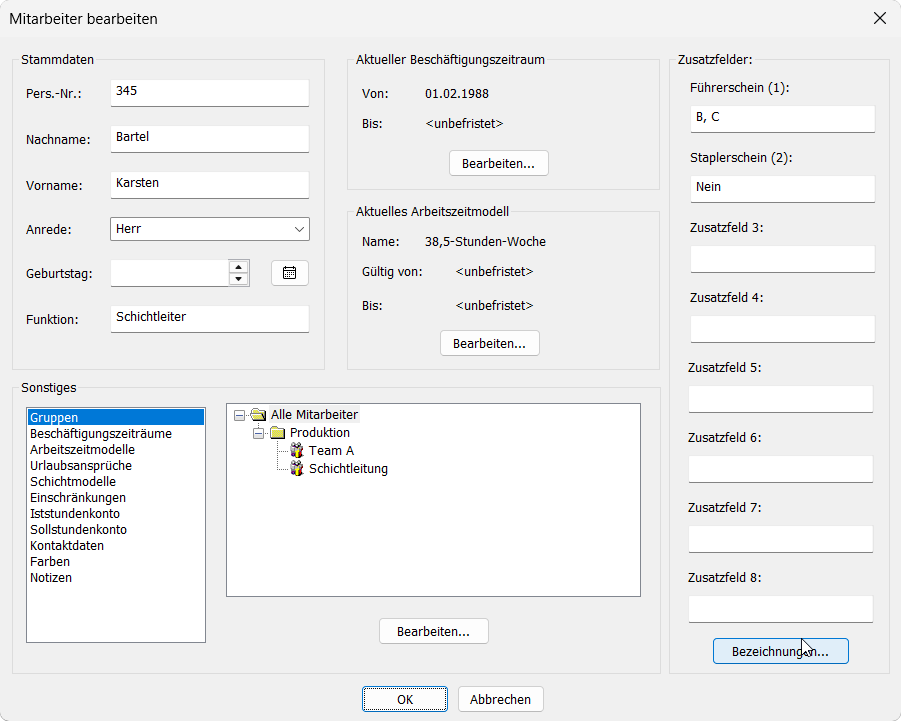Select Einschränkungen in the Sonstiges list
The height and width of the screenshot is (721, 901).
[x=115, y=498]
